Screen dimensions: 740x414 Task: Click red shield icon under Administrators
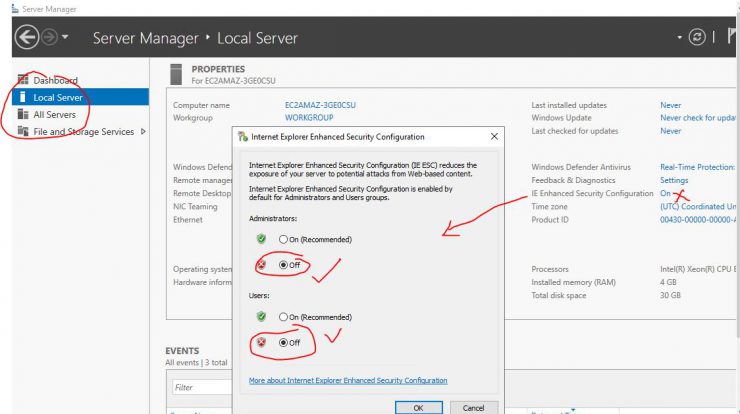click(x=261, y=264)
